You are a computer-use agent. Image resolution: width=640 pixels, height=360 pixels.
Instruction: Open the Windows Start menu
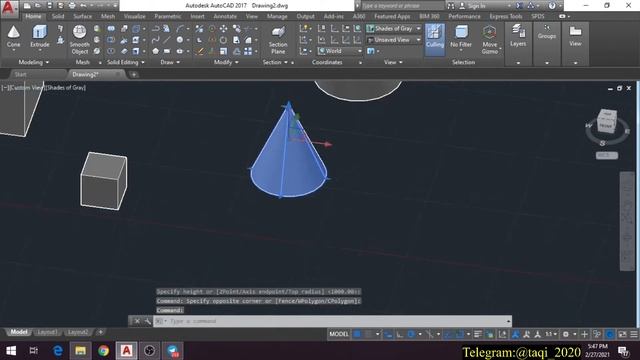pyautogui.click(x=11, y=351)
